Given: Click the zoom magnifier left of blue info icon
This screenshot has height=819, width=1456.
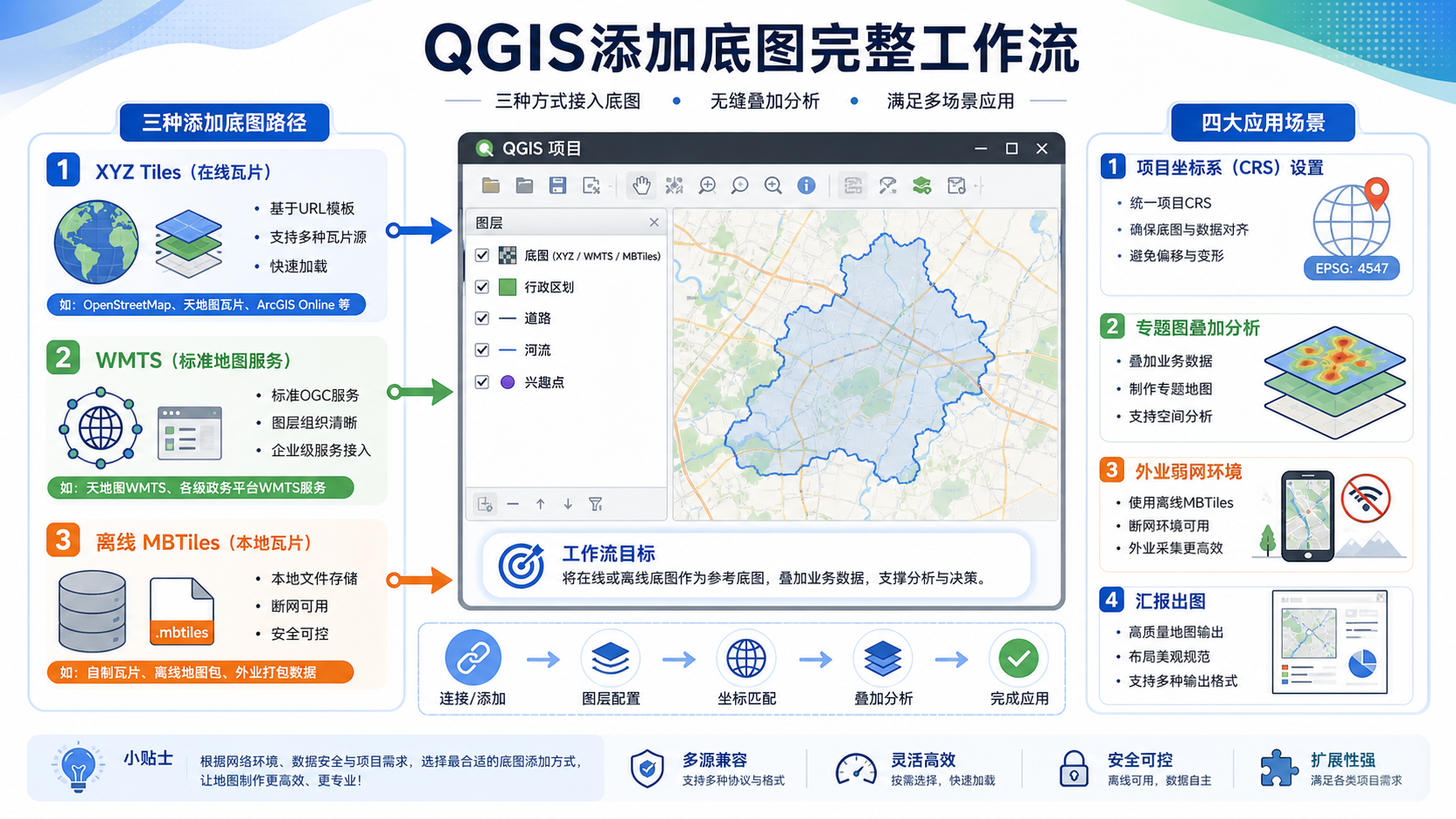Looking at the screenshot, I should coord(773,185).
